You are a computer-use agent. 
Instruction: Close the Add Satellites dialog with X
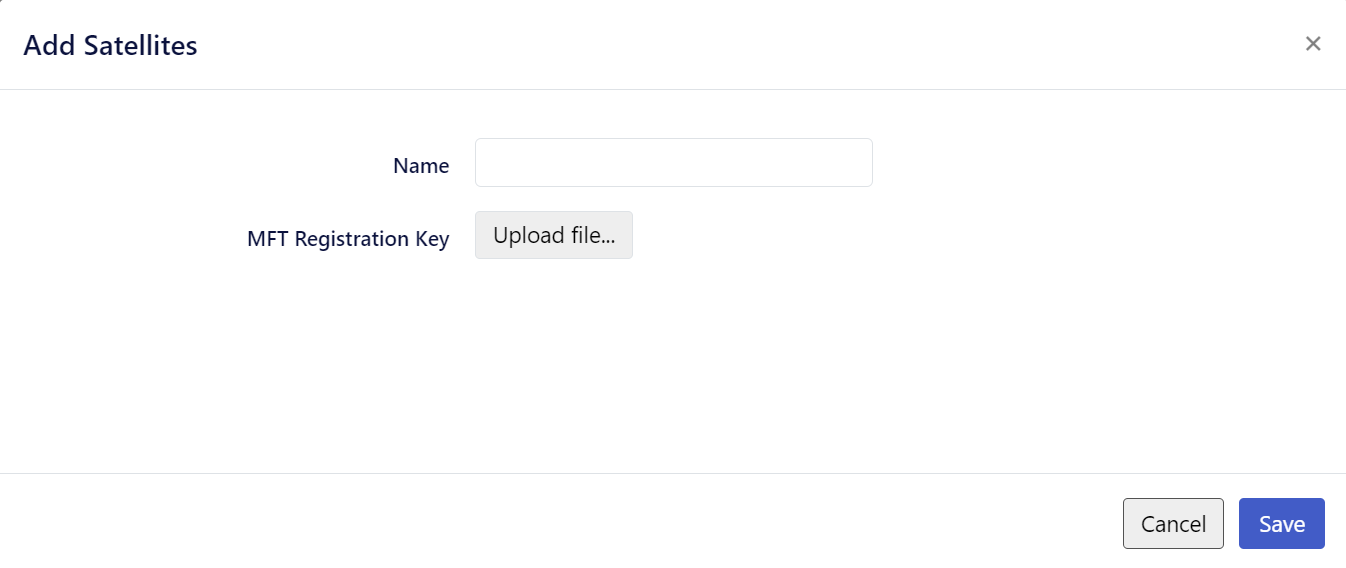(x=1313, y=43)
